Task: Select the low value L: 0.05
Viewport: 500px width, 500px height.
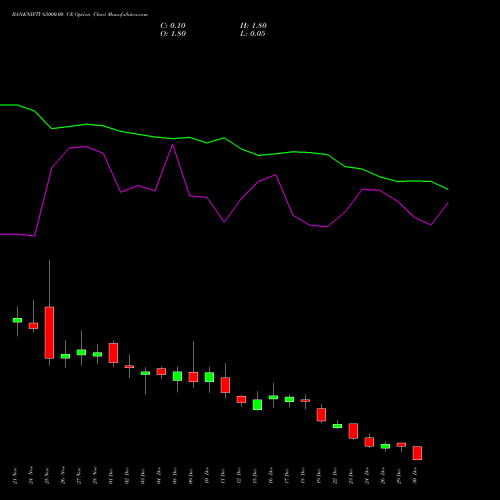Action: coord(253,34)
